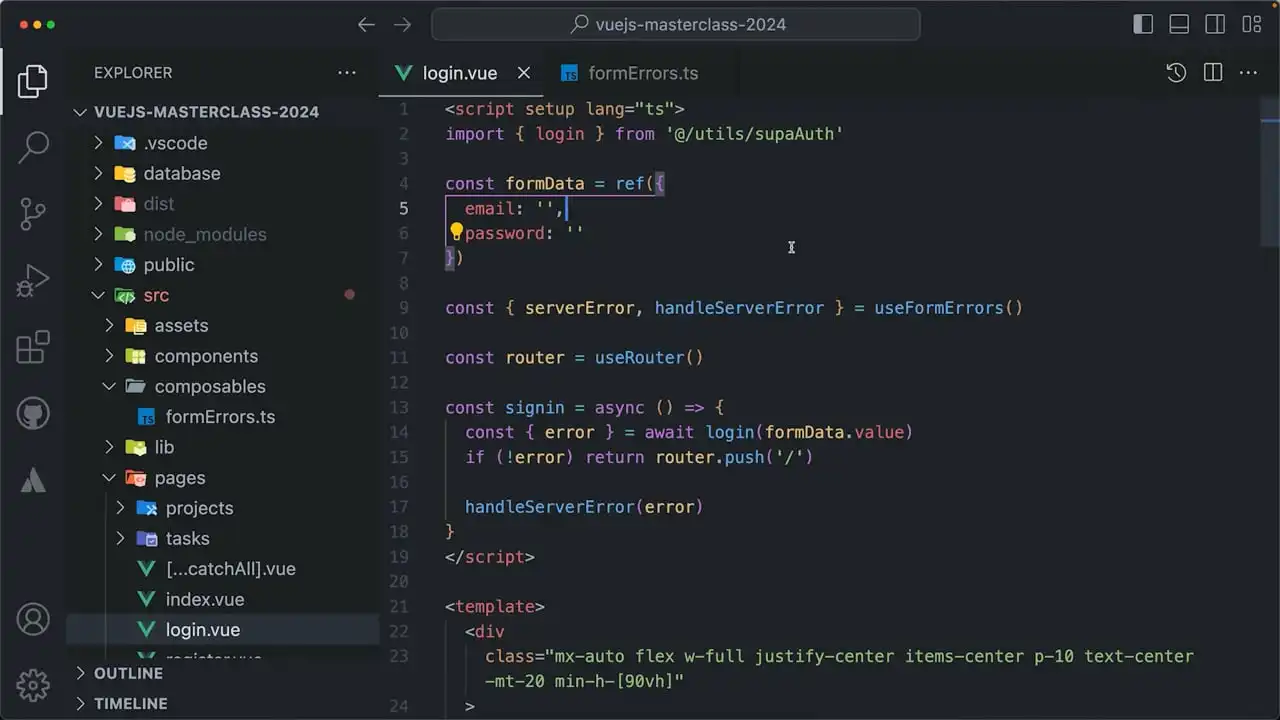
Task: Open the Atlassian view in activity bar
Action: 33,480
